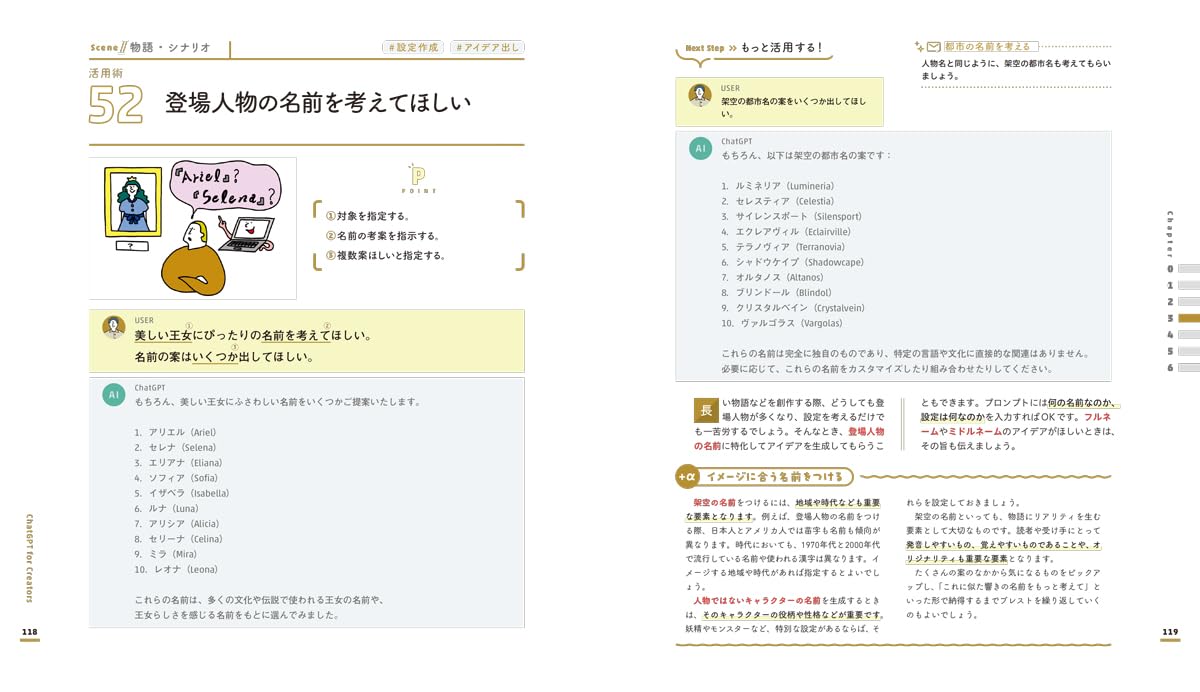Jump to chapter 1 index tab

tap(1189, 285)
